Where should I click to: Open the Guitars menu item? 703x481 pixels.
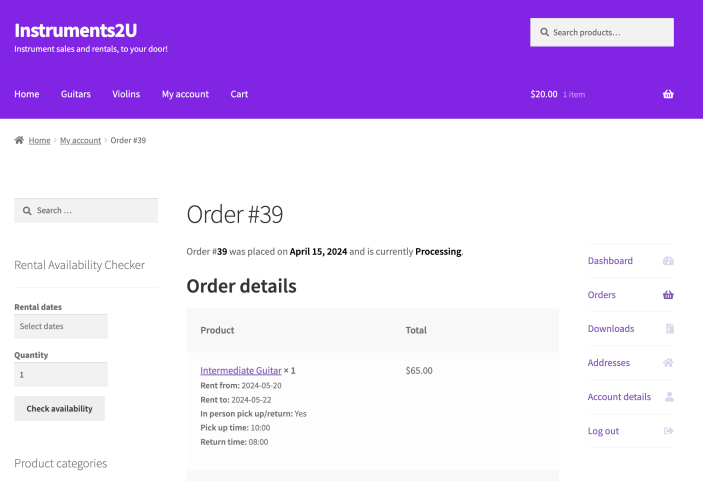[x=76, y=94]
